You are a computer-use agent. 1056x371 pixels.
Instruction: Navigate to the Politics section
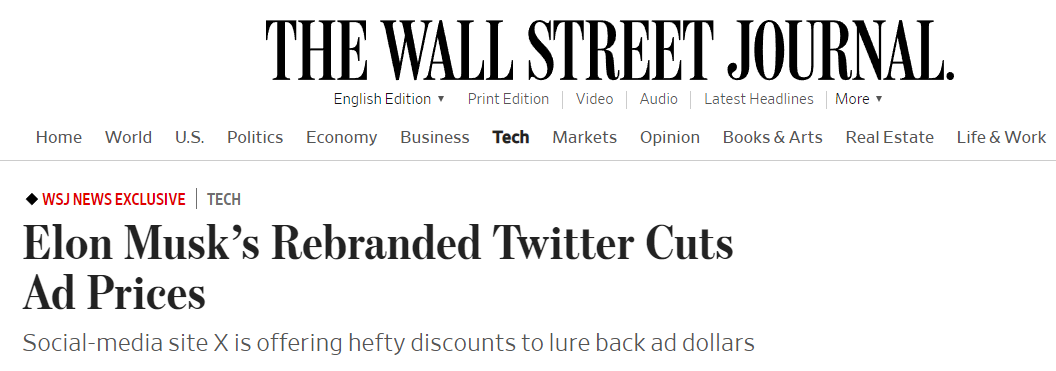[x=255, y=137]
